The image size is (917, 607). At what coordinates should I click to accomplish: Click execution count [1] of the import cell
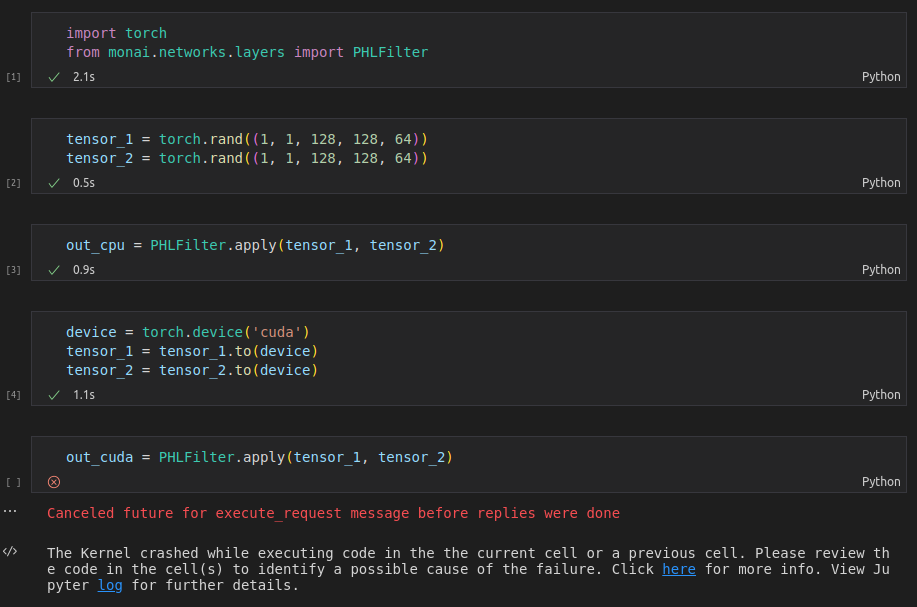[x=12, y=76]
